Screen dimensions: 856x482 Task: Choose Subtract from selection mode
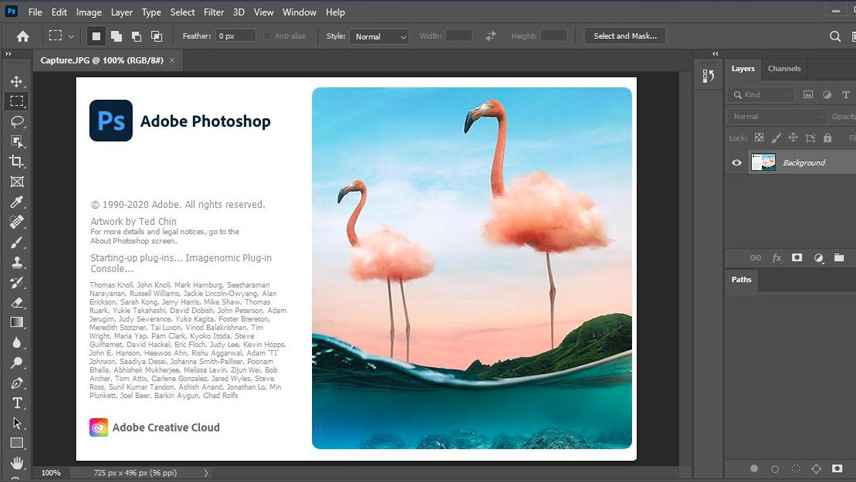[x=136, y=37]
